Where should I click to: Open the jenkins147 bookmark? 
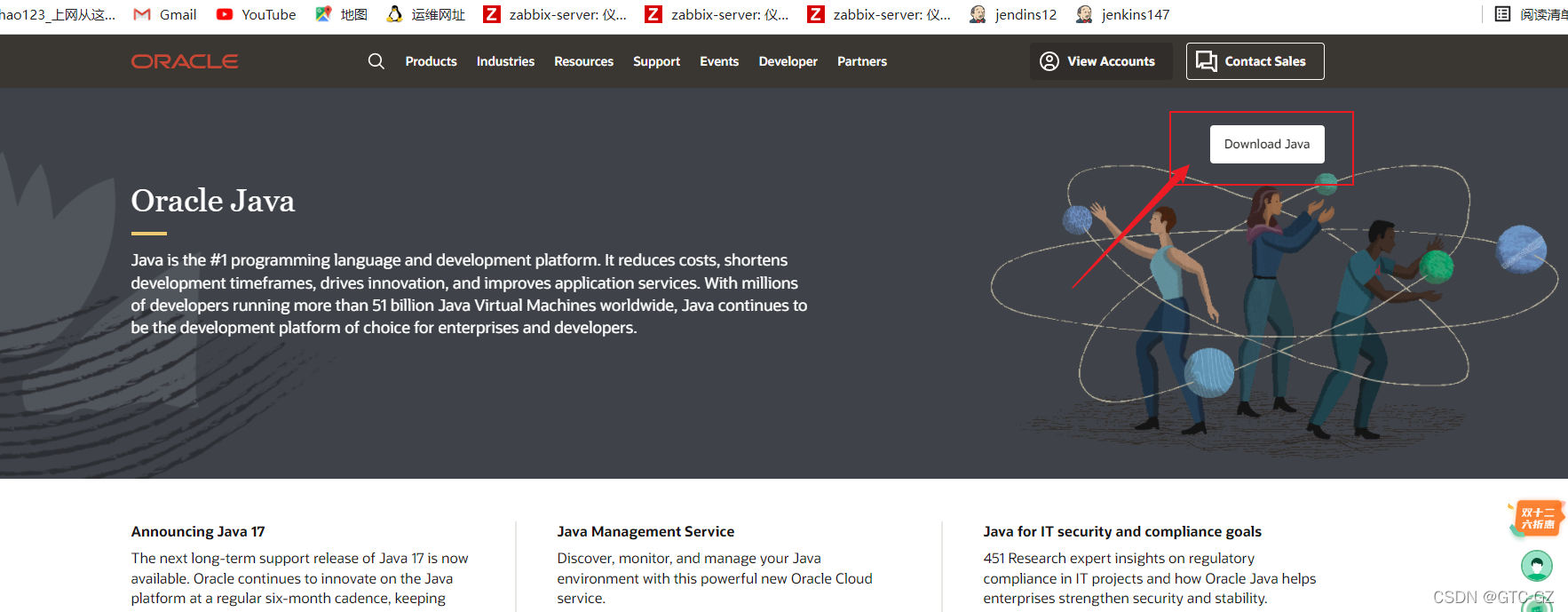1123,14
